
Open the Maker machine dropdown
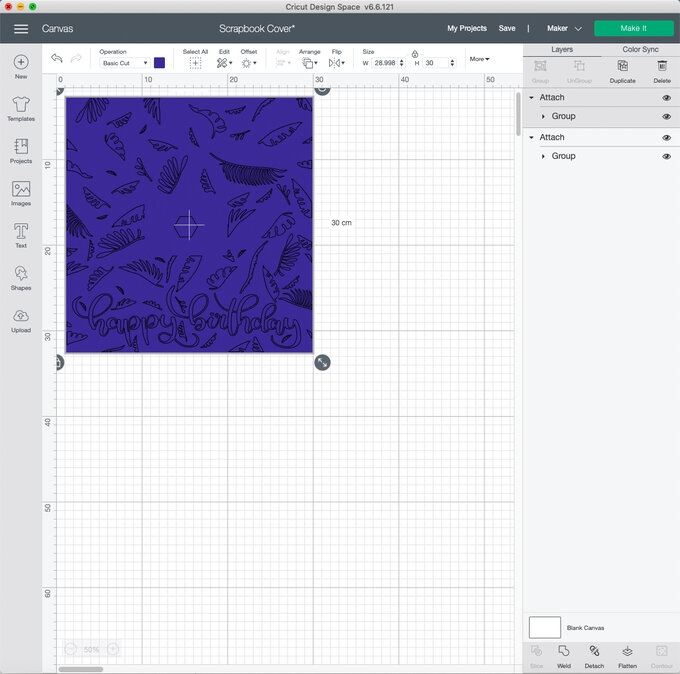tap(564, 29)
